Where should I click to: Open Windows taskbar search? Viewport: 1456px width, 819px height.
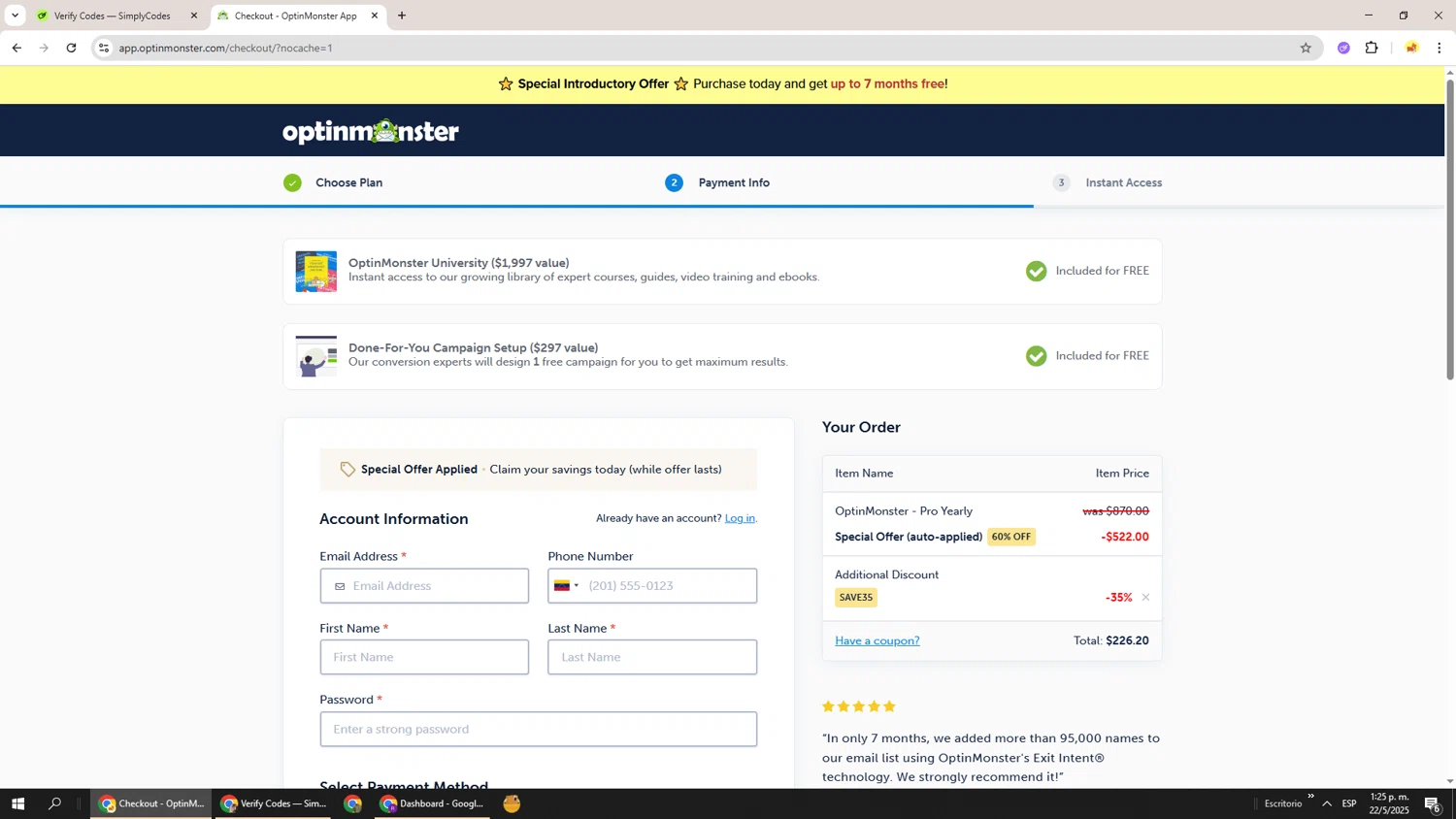coord(54,803)
